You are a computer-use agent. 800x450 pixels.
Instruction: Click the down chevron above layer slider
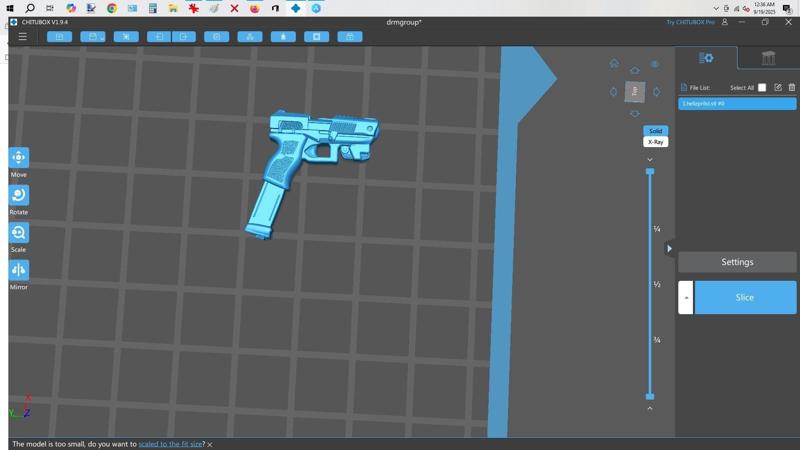650,160
